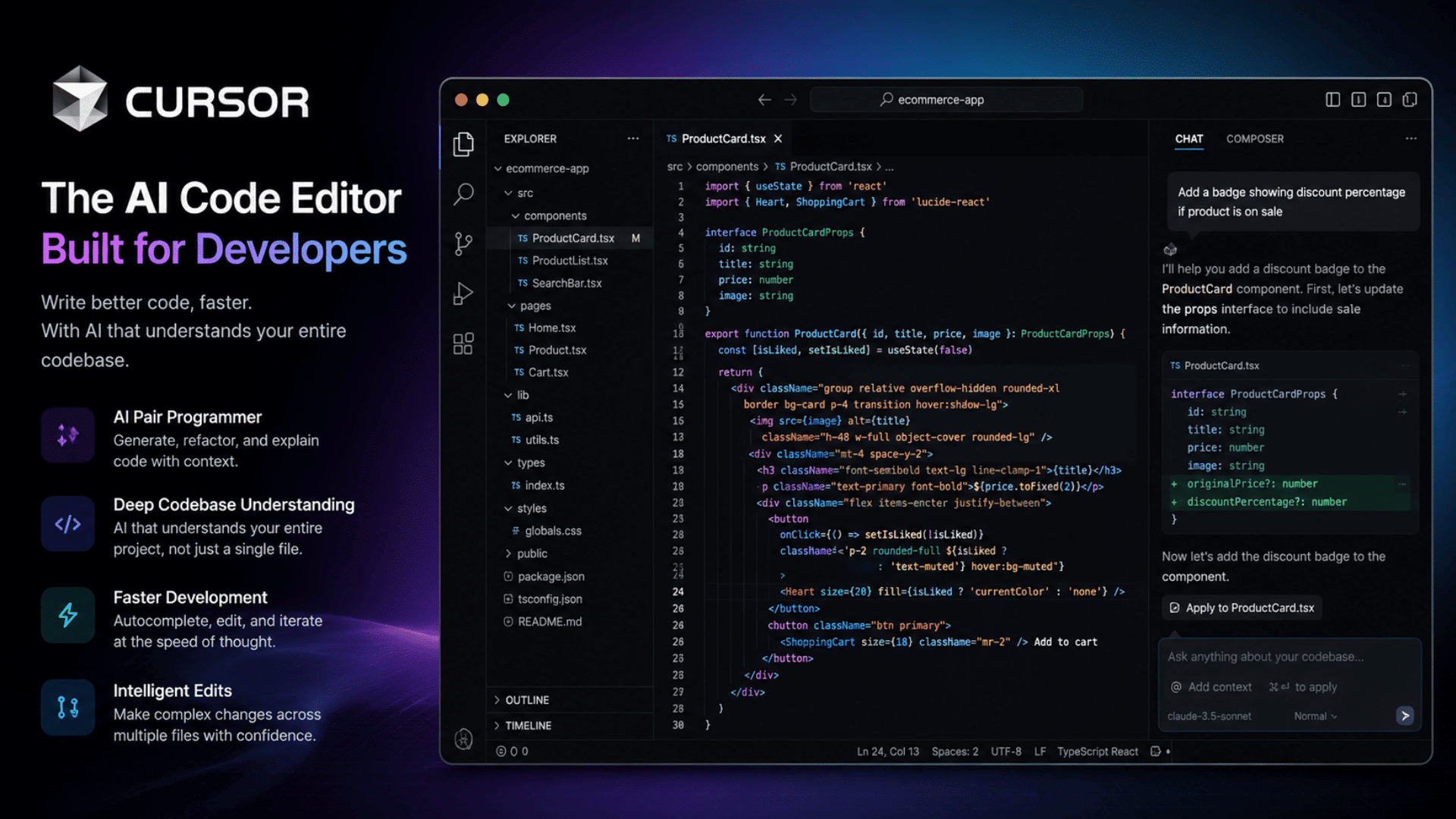Click the ecommerce-app search bar
1456x819 pixels.
tap(946, 99)
